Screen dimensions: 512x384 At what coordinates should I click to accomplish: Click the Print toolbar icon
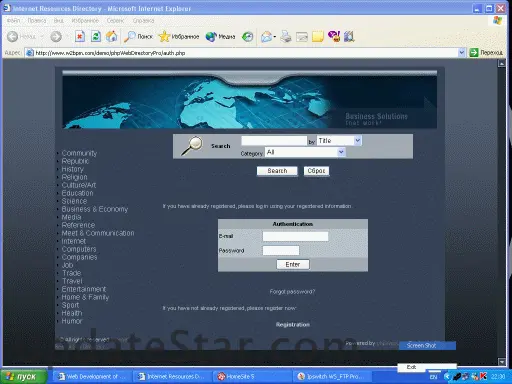(x=286, y=37)
